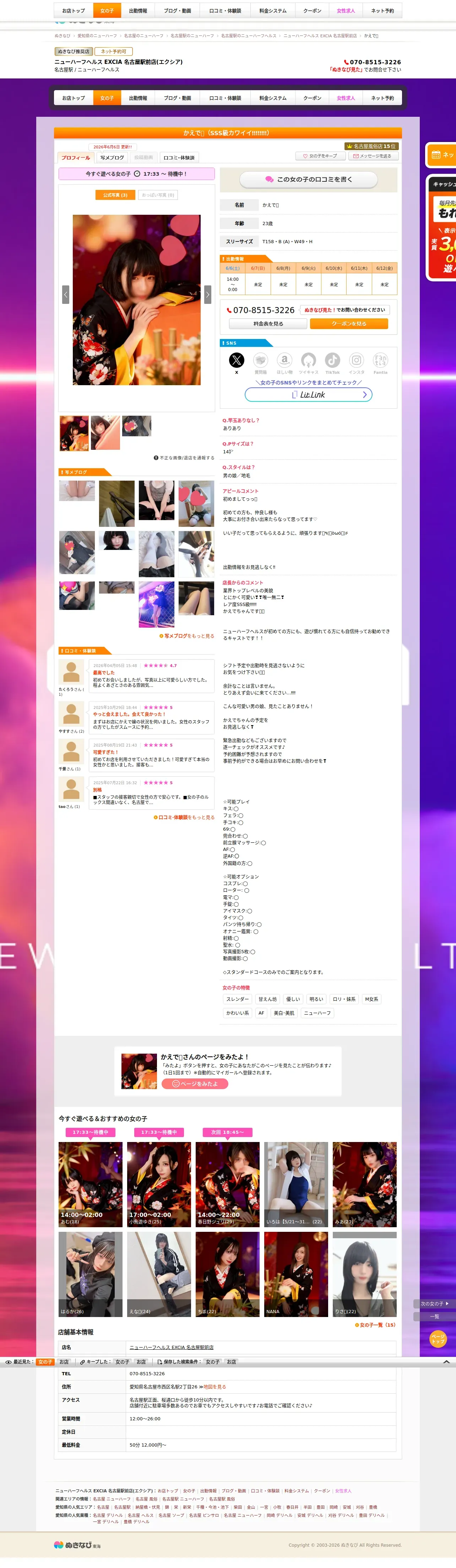
Task: Report images via 不正な画像/盗用を通報する link
Action: click(x=184, y=458)
